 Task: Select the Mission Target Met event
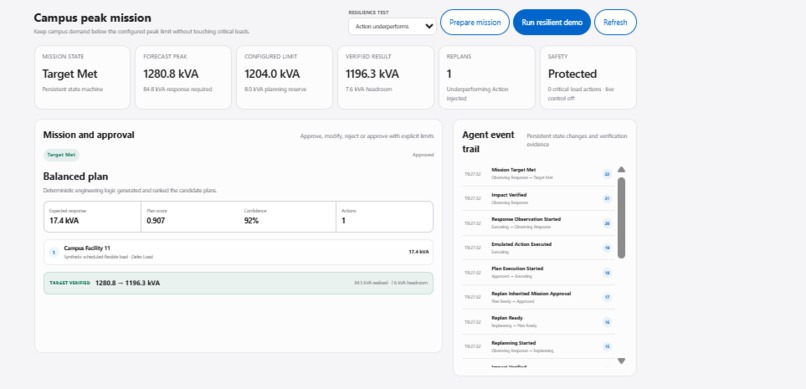click(538, 173)
